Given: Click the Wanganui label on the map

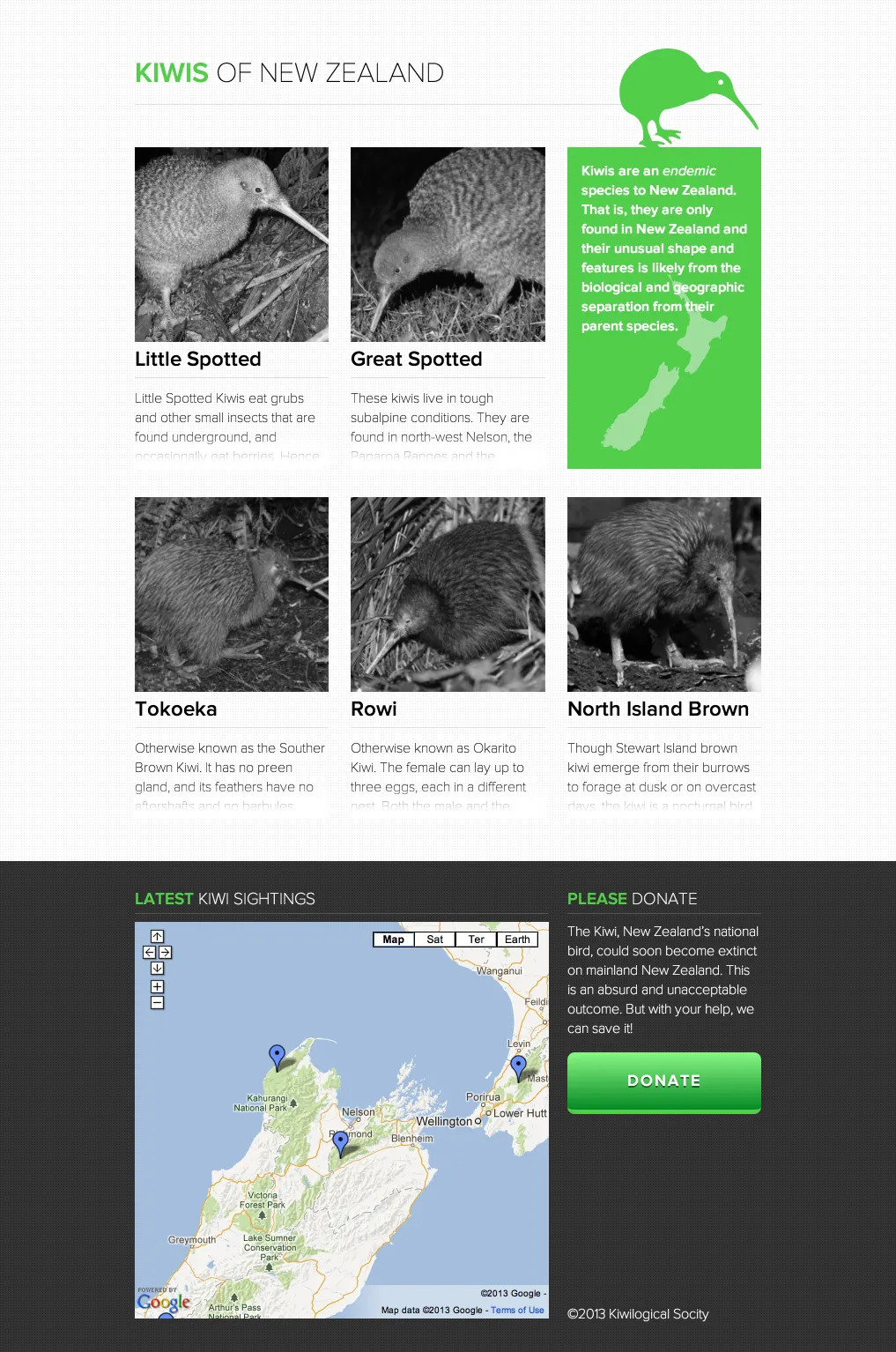Looking at the screenshot, I should pyautogui.click(x=500, y=970).
